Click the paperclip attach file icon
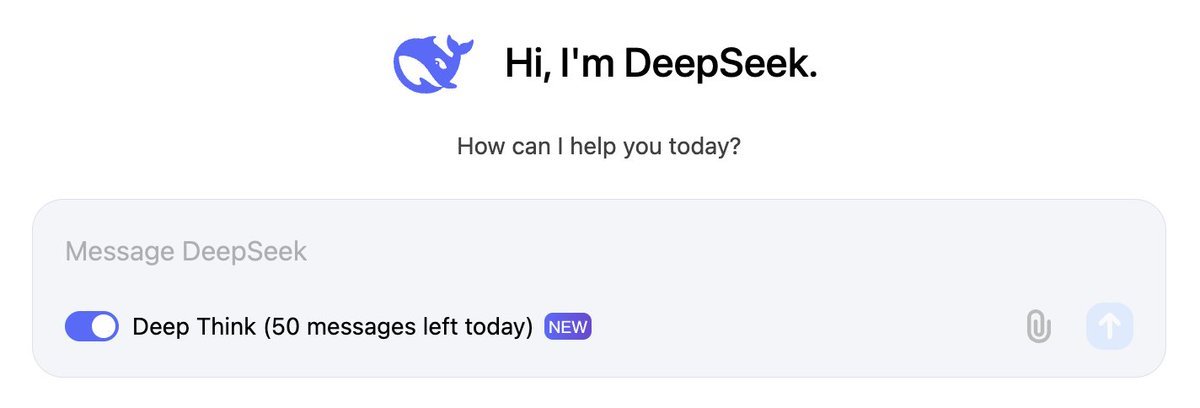 pos(1038,327)
